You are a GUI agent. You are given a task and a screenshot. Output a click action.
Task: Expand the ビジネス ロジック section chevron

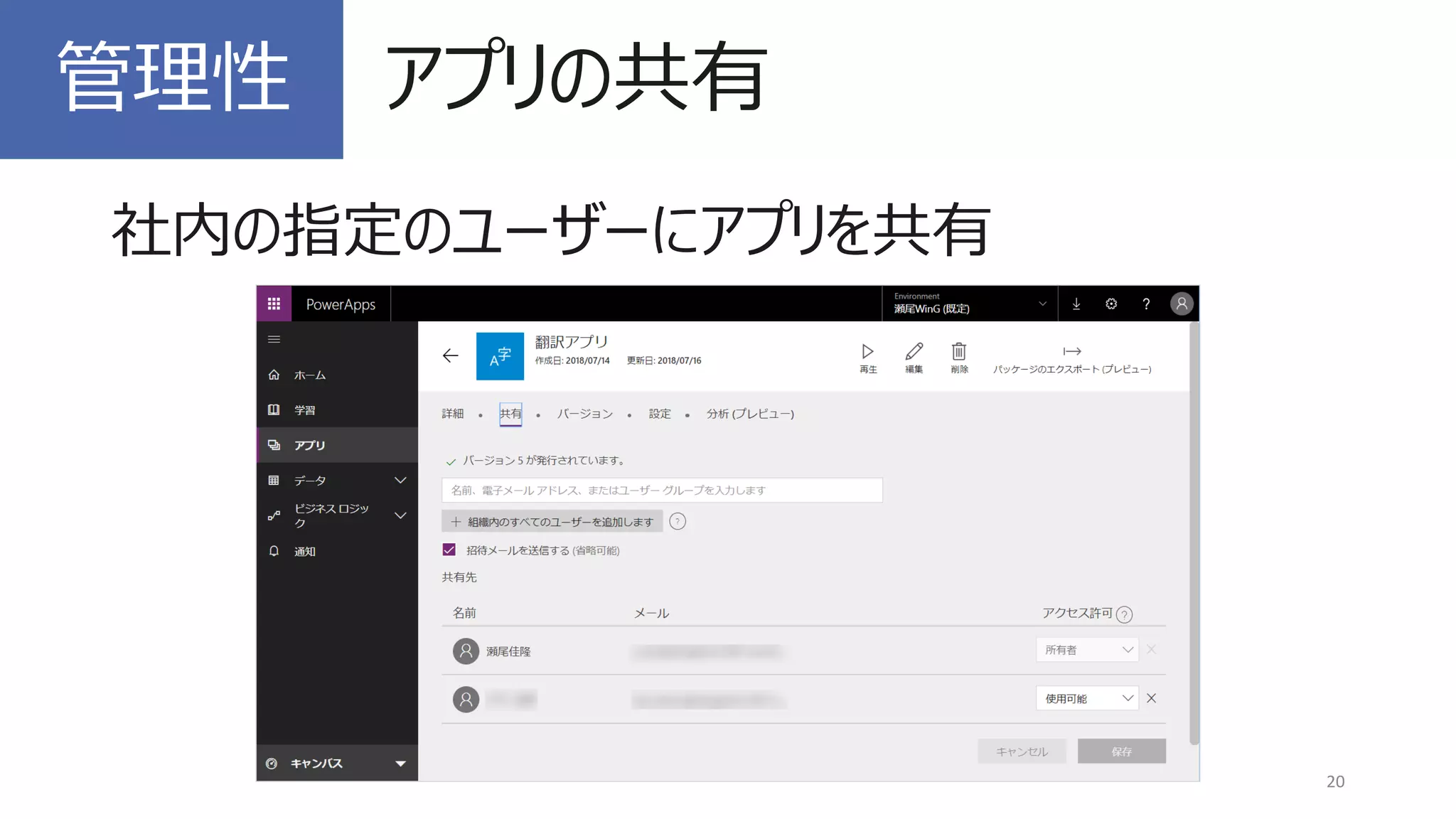point(400,515)
